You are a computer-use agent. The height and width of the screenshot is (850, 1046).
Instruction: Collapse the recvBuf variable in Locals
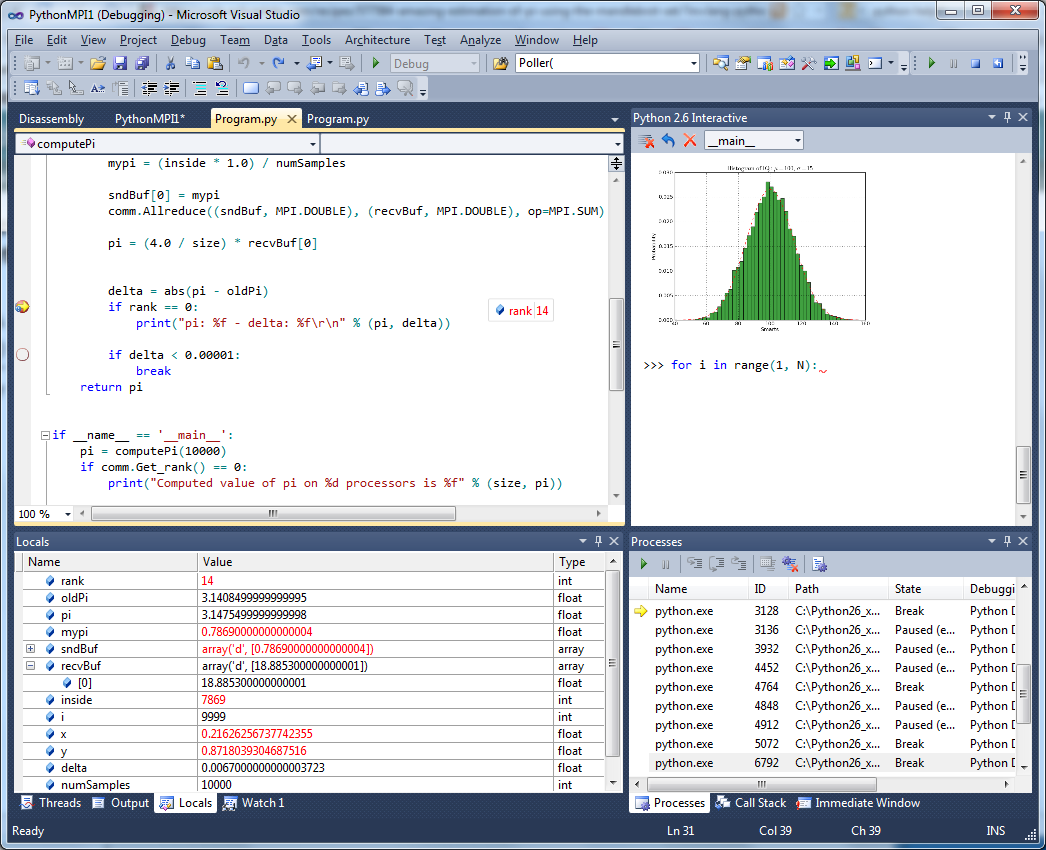click(30, 666)
